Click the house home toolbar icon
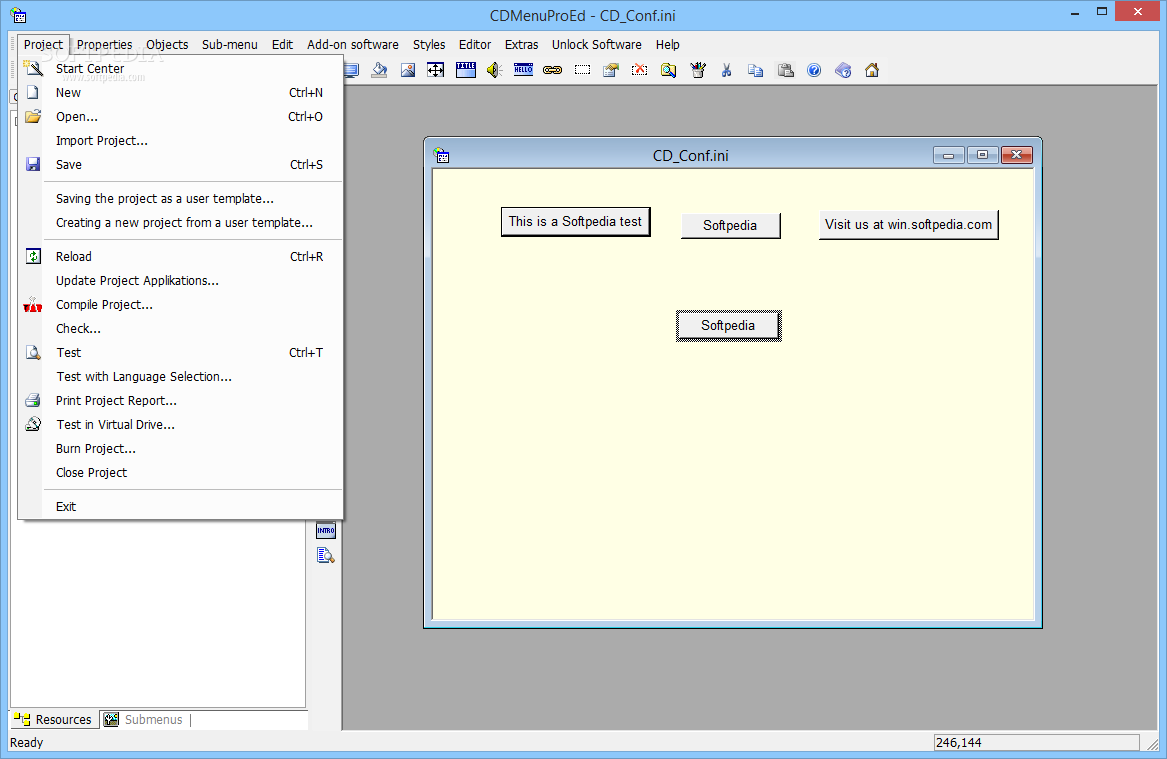Viewport: 1167px width, 759px height. pos(872,70)
